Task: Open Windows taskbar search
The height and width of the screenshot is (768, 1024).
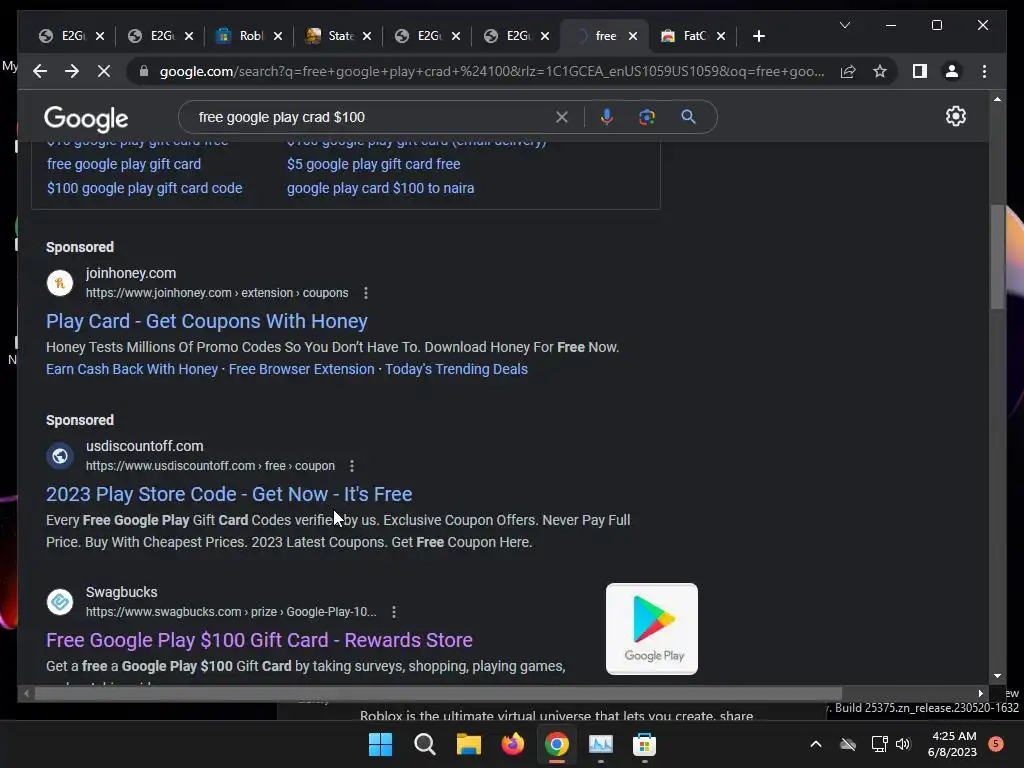Action: (x=424, y=744)
